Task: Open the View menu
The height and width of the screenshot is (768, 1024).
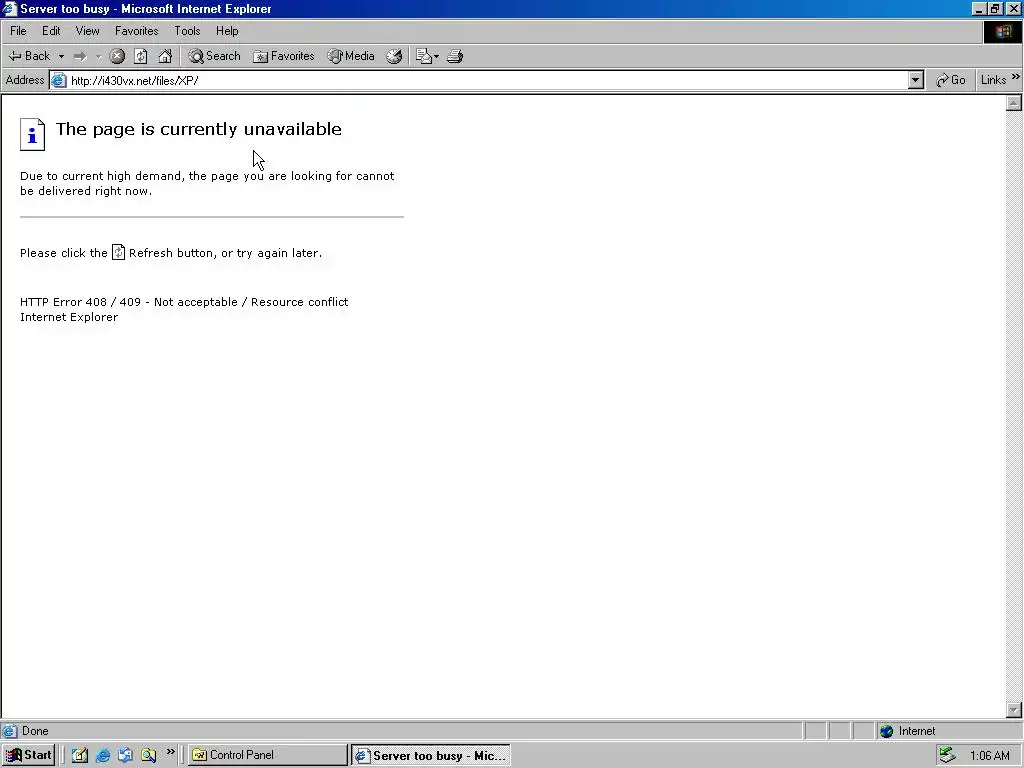Action: click(x=88, y=31)
